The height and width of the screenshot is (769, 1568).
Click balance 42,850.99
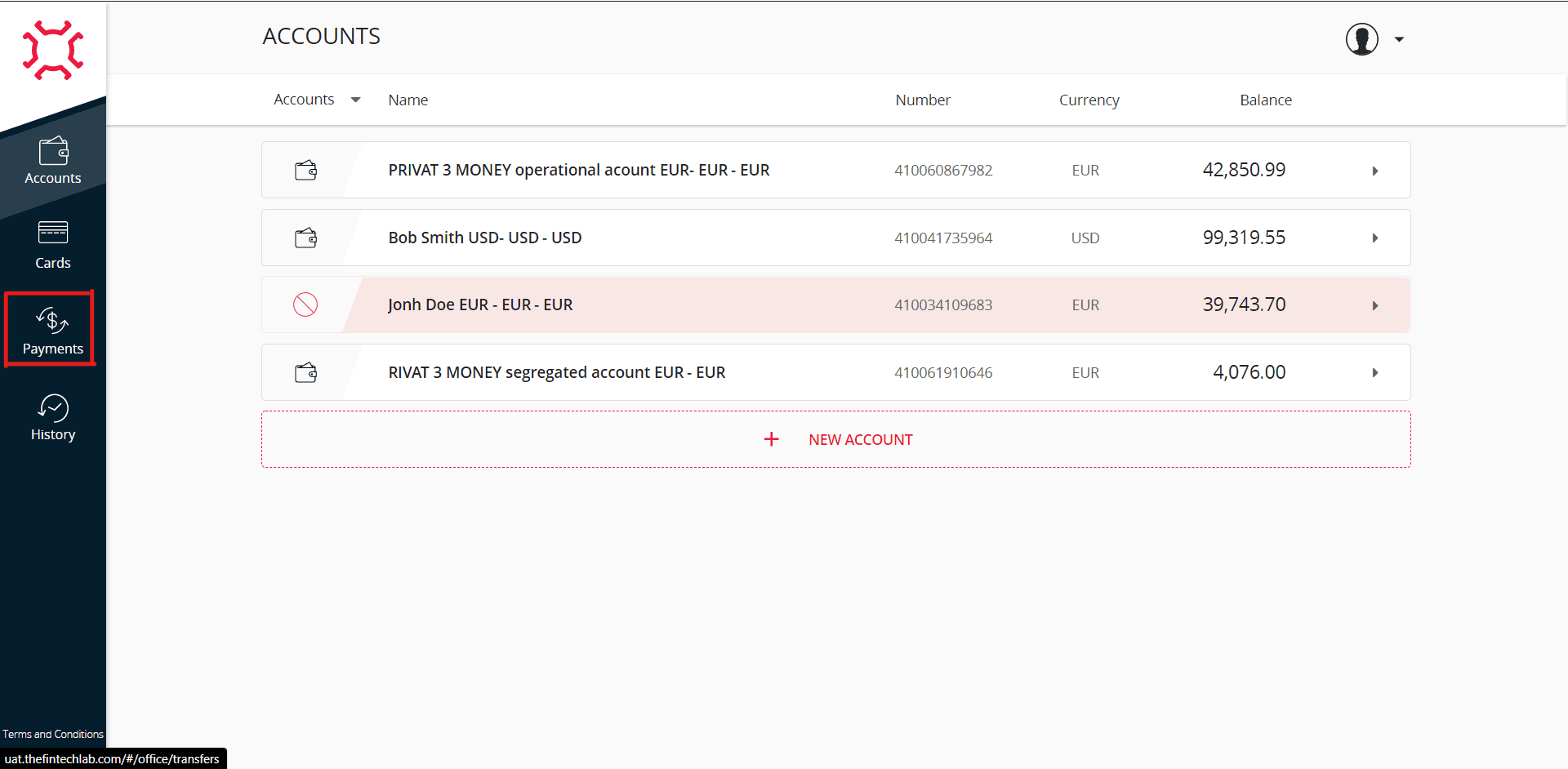coord(1244,170)
